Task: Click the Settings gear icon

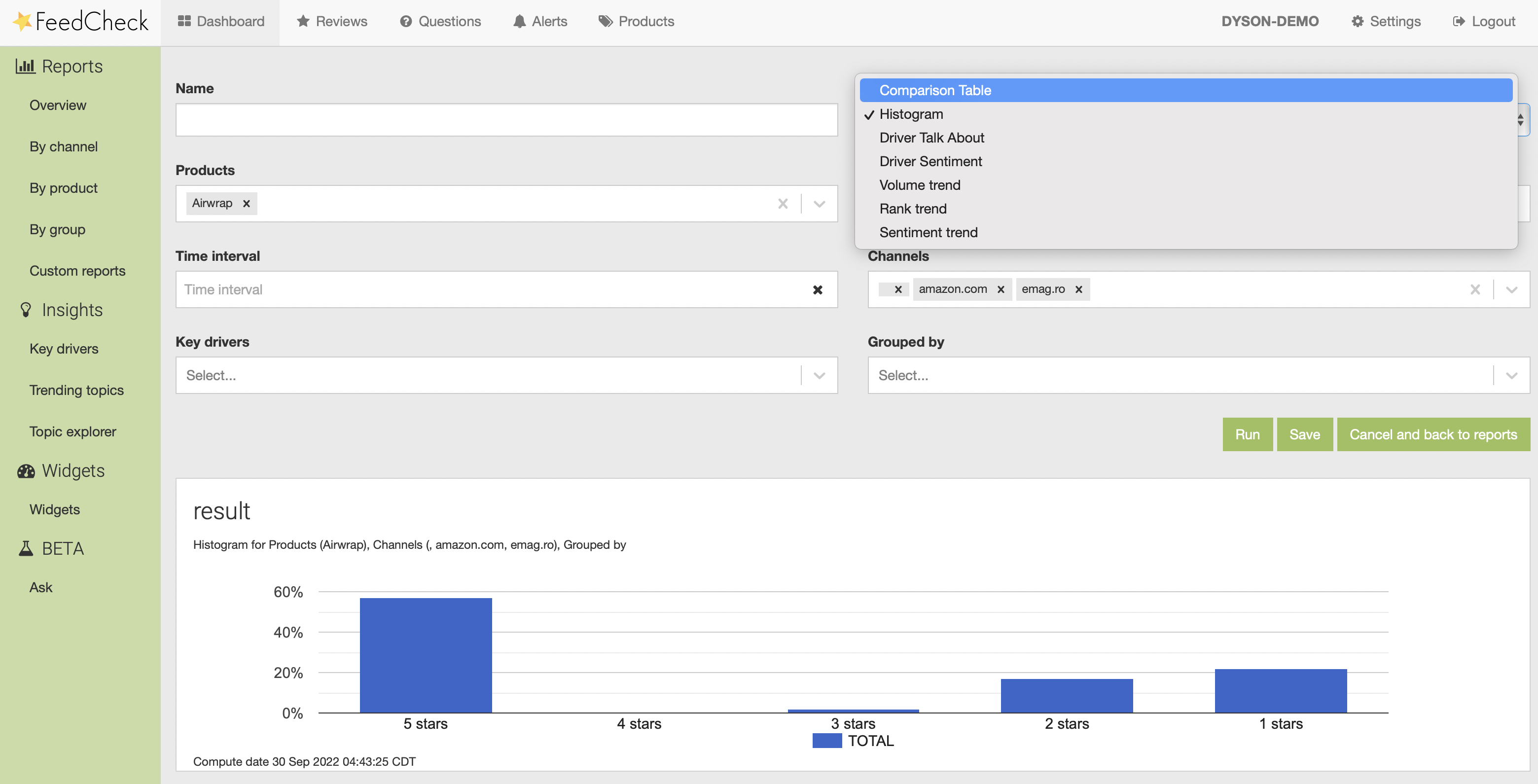Action: point(1357,22)
